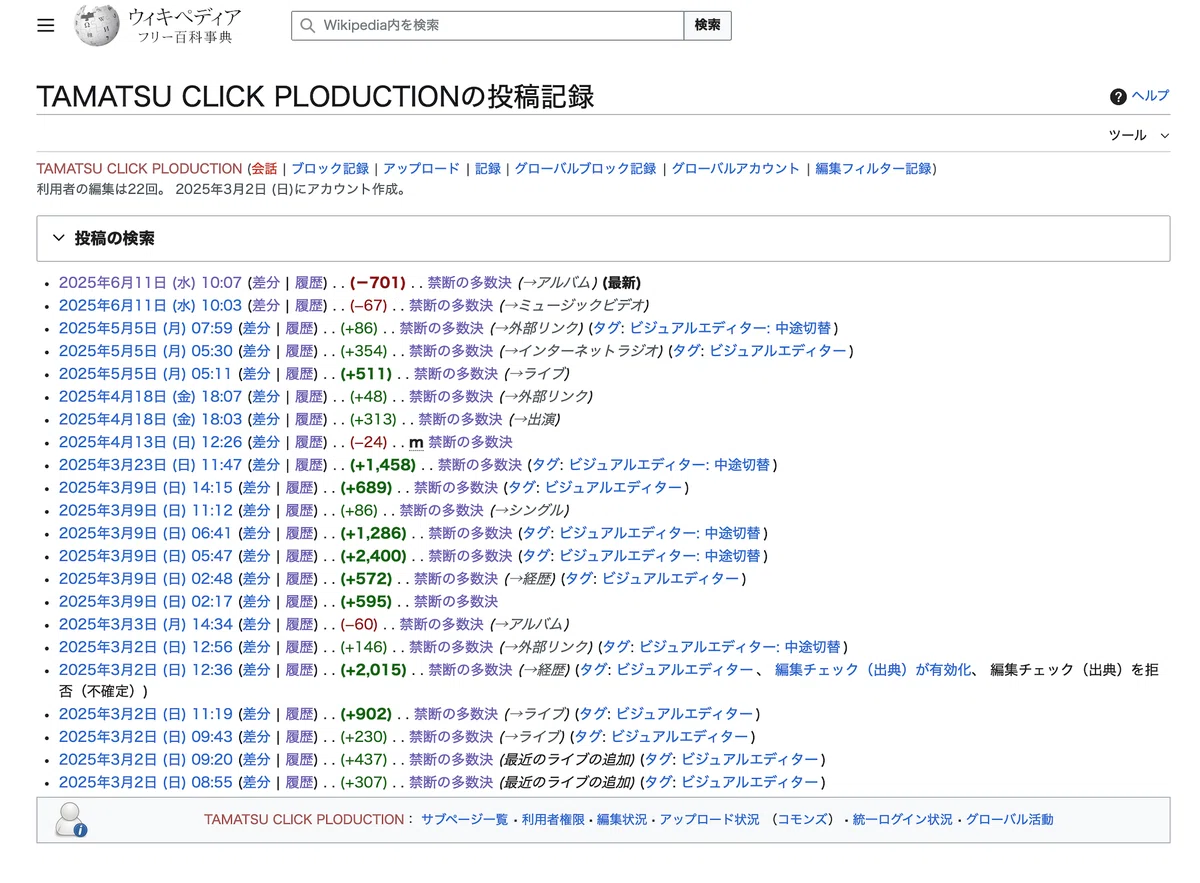The image size is (1200, 883).
Task: Open the 2025年4月13日 12:26 revision
Action: coord(150,443)
